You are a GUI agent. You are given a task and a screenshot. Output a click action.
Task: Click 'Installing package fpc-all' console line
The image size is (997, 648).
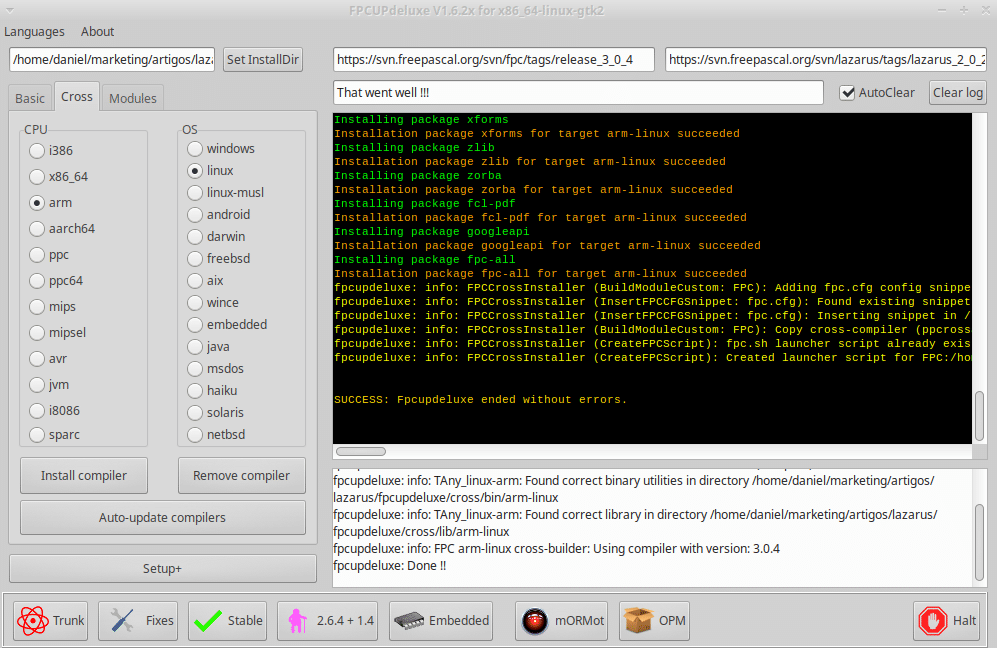click(x=425, y=260)
